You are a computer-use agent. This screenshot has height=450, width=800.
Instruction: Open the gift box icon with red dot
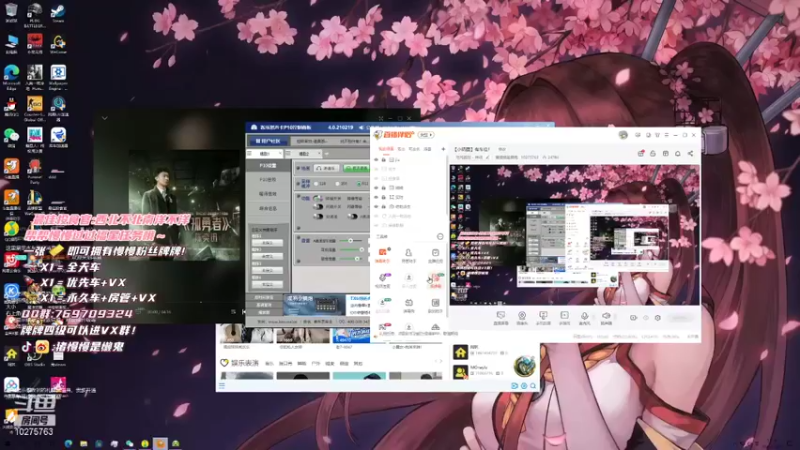[x=640, y=154]
